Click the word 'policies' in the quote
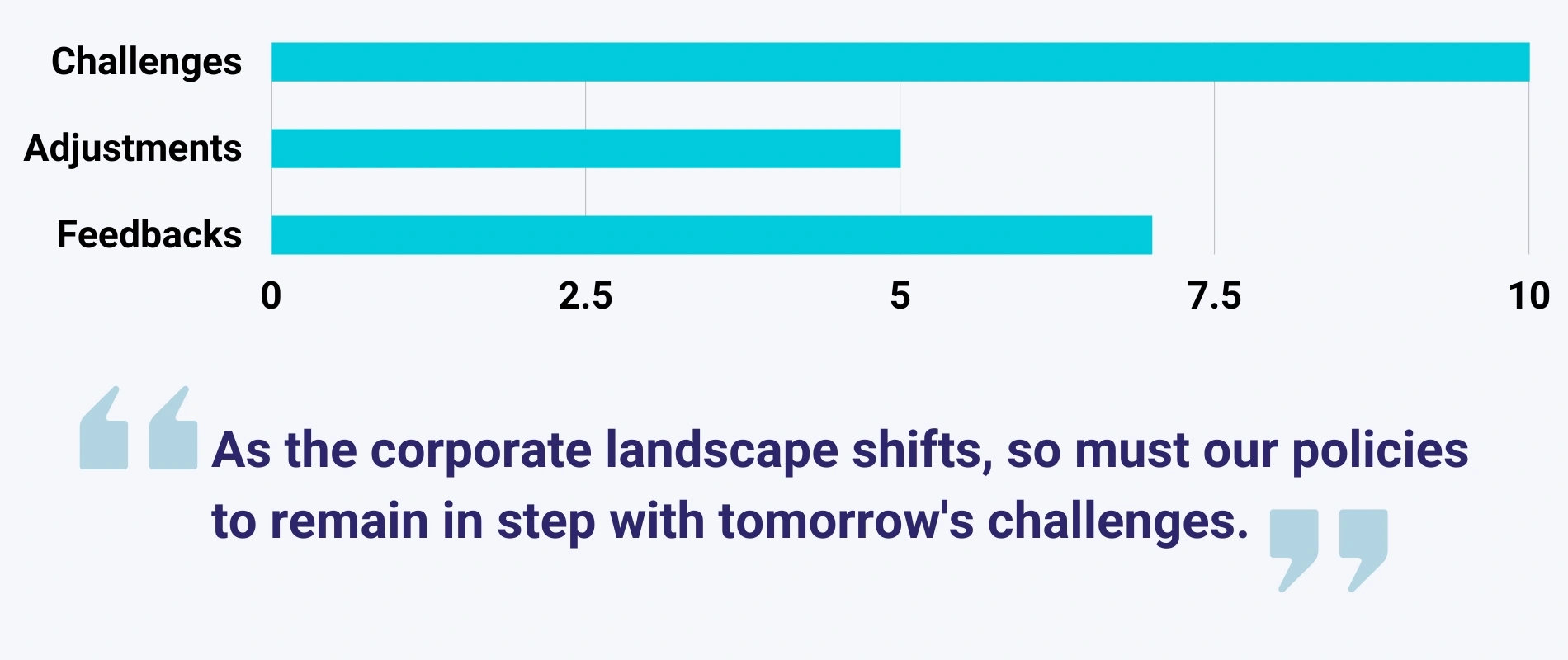The height and width of the screenshot is (660, 1568). point(1380,450)
